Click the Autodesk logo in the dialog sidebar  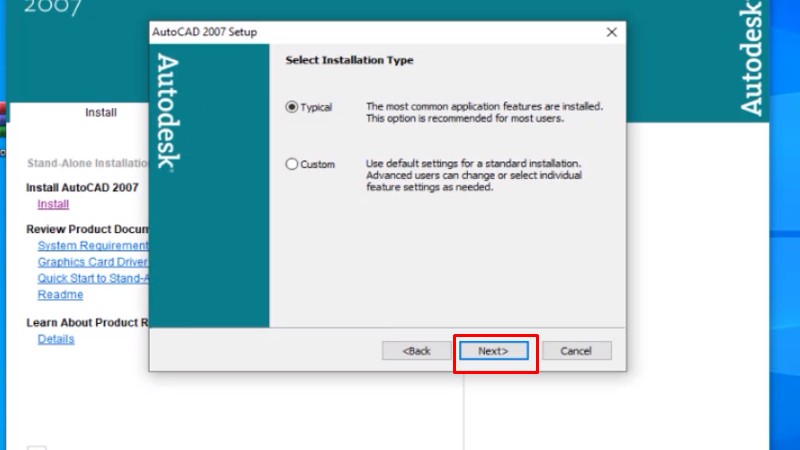168,113
